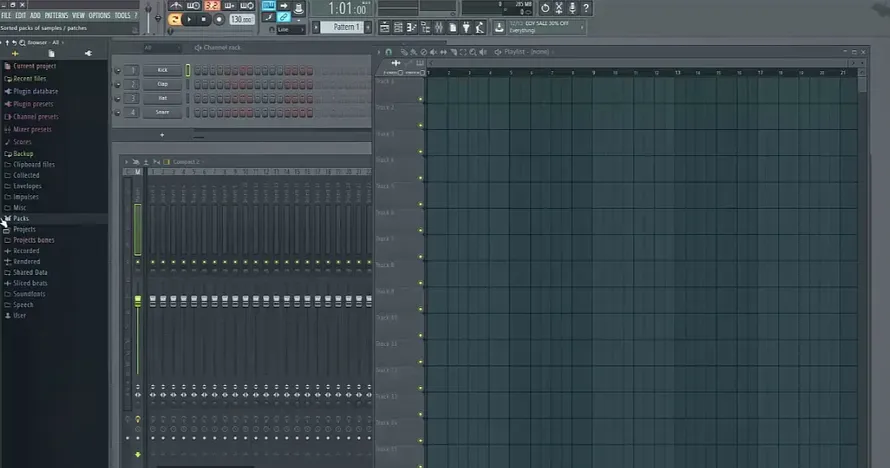The image size is (890, 468).
Task: Open the piano roll from toolbar
Action: pos(412,27)
